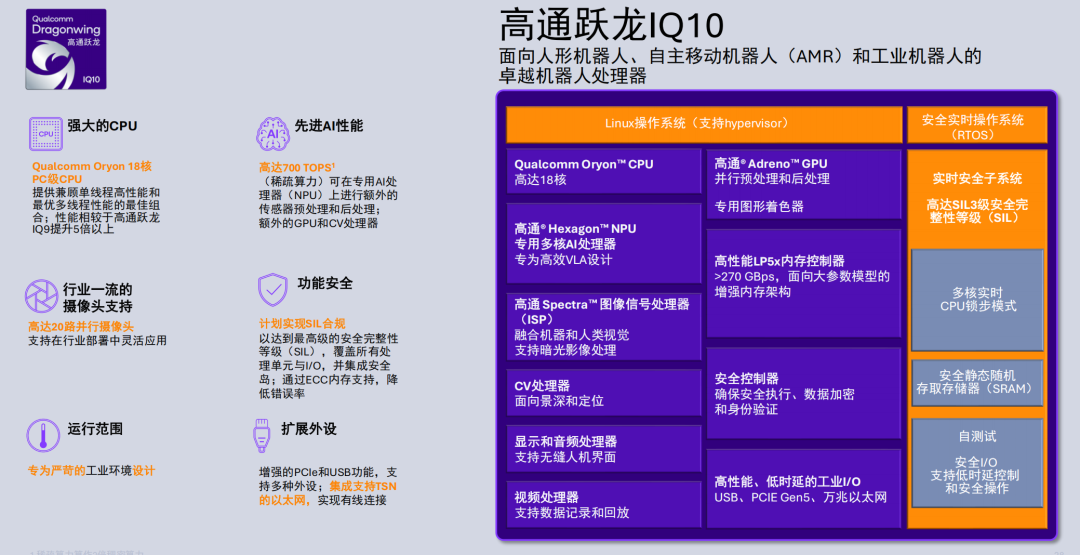Click text 高达SIL3级安全完整性等级
This screenshot has height=555, width=1080.
[x=977, y=211]
